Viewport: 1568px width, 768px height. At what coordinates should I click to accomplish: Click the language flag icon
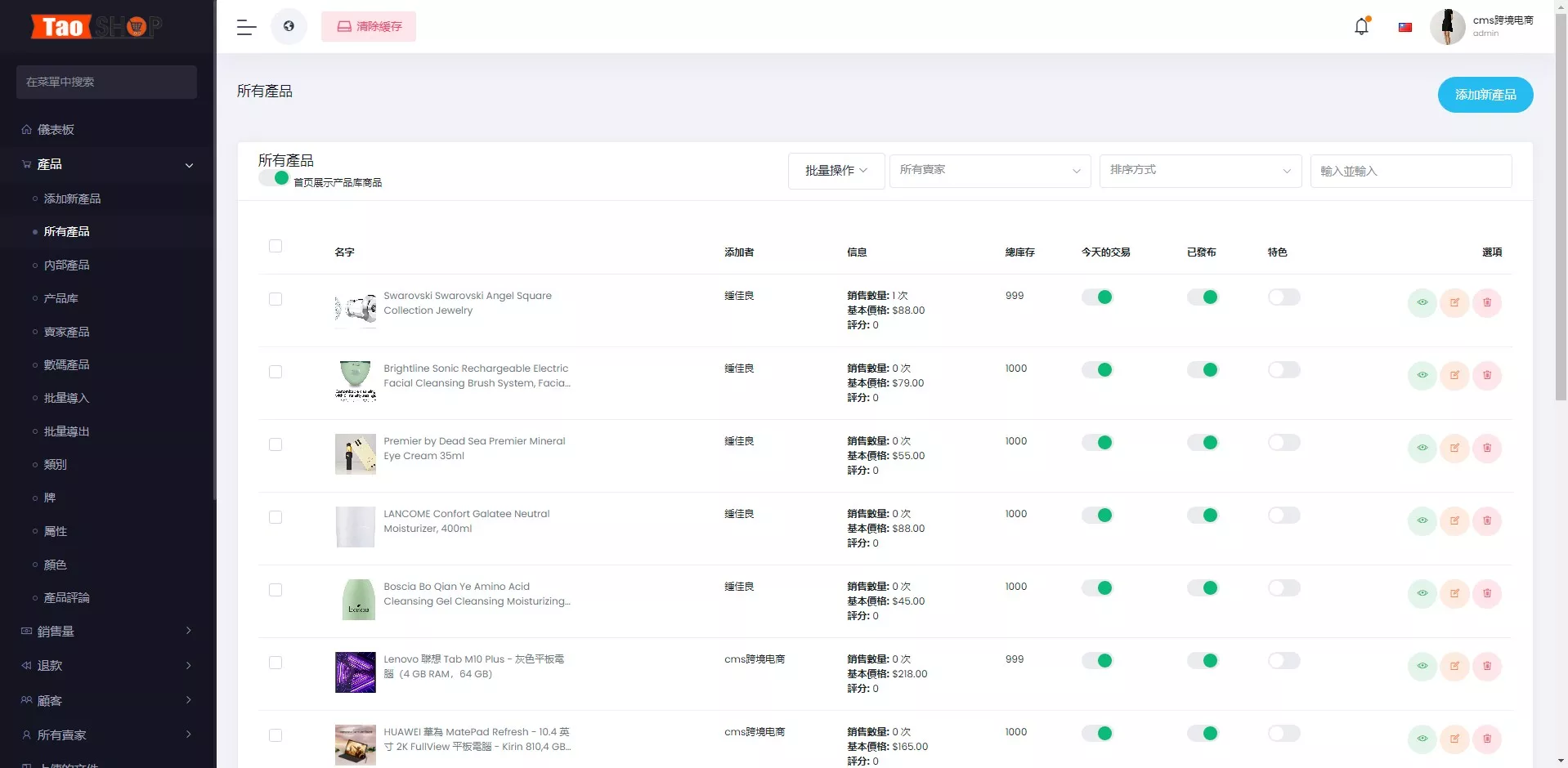[x=1405, y=27]
